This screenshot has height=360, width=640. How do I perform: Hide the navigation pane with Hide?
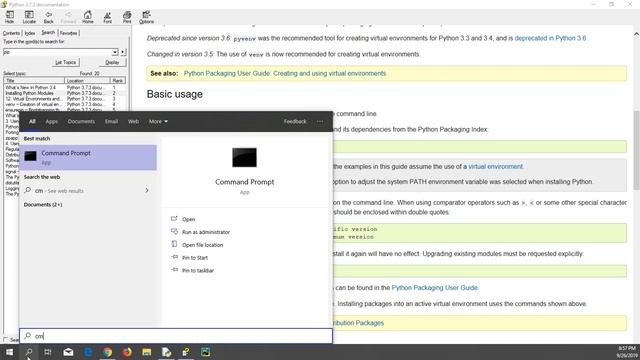(x=9, y=17)
